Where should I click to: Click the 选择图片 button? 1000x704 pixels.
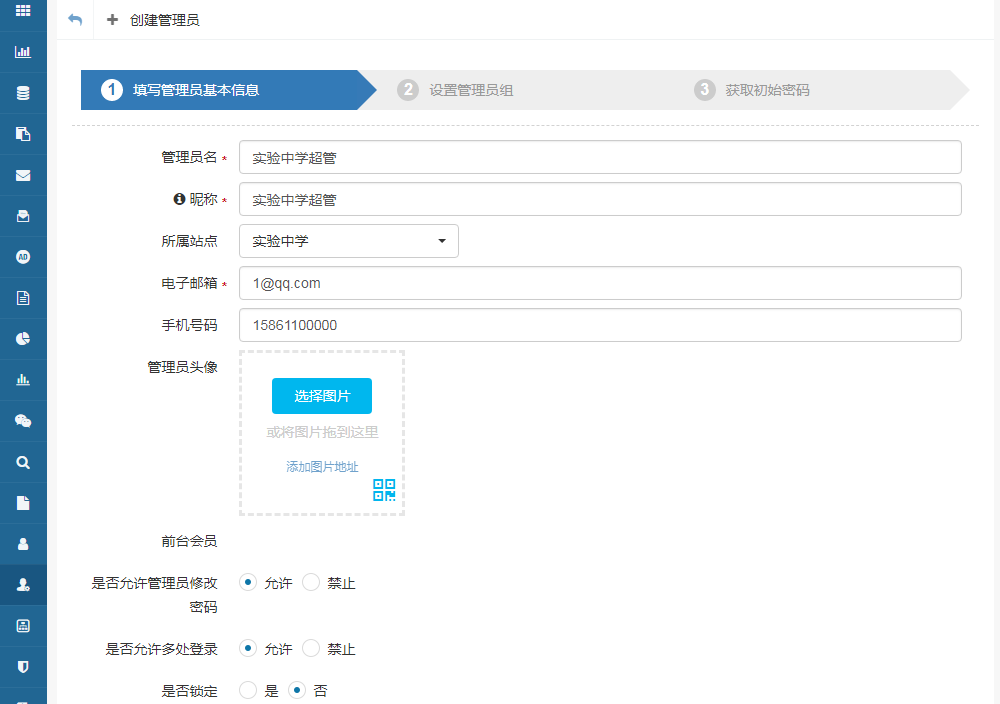[x=322, y=396]
